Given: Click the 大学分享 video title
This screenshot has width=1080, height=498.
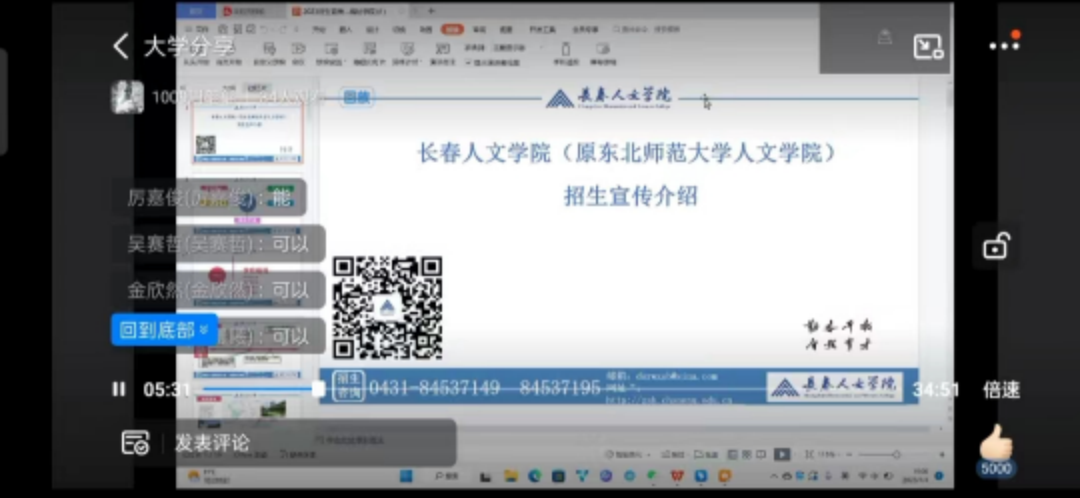Looking at the screenshot, I should pos(189,47).
